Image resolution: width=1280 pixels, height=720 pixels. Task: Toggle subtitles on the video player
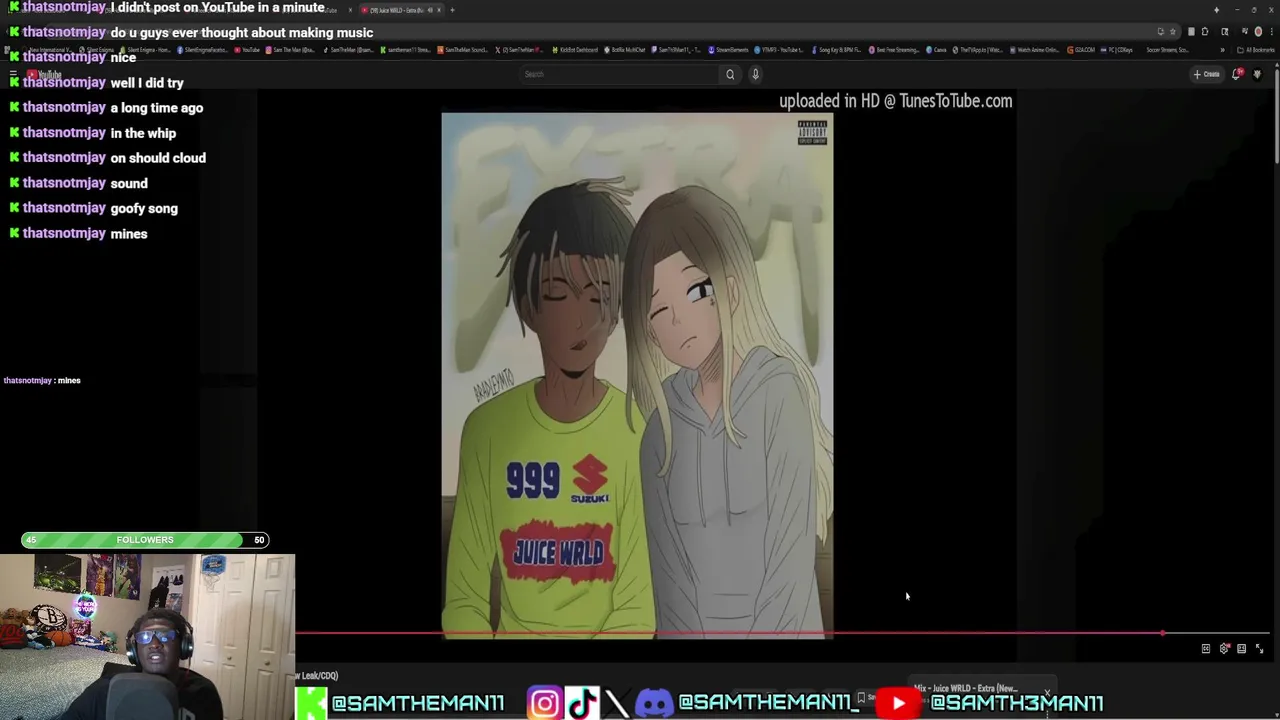pyautogui.click(x=1206, y=649)
